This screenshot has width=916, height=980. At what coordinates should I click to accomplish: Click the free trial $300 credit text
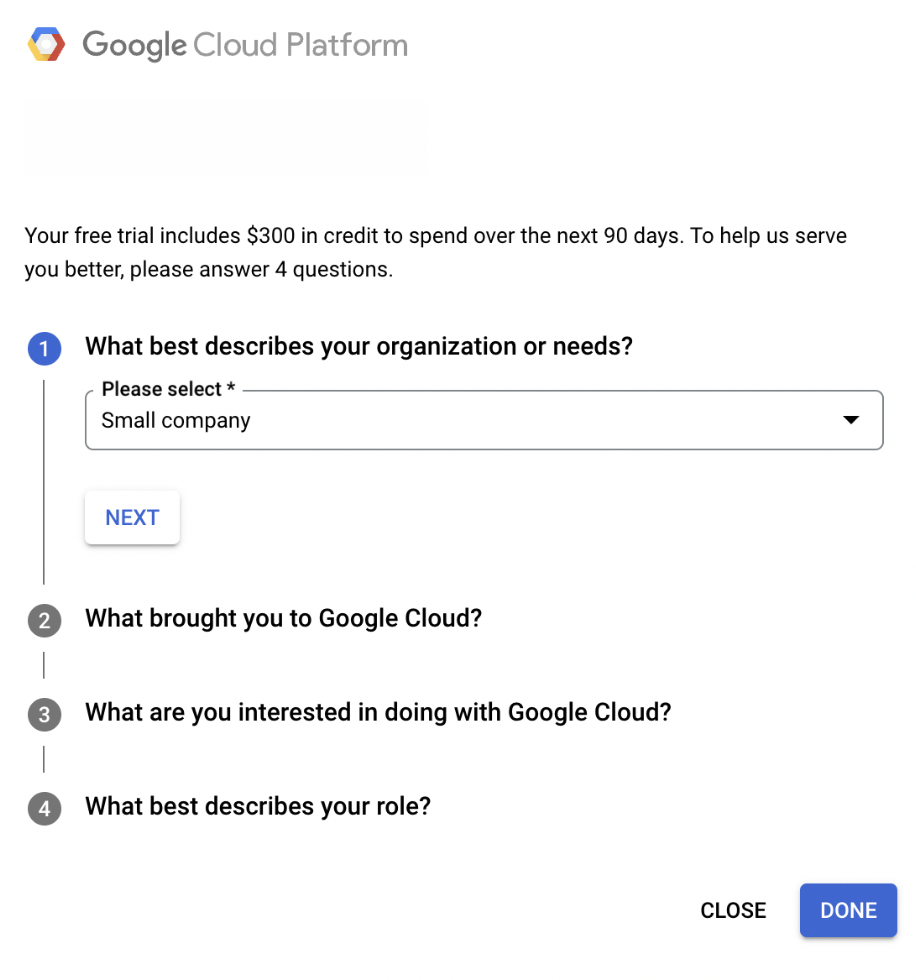[x=436, y=252]
